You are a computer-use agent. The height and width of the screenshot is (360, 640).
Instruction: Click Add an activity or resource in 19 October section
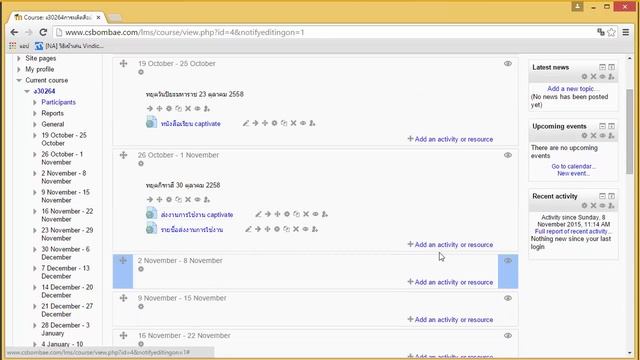(x=450, y=139)
